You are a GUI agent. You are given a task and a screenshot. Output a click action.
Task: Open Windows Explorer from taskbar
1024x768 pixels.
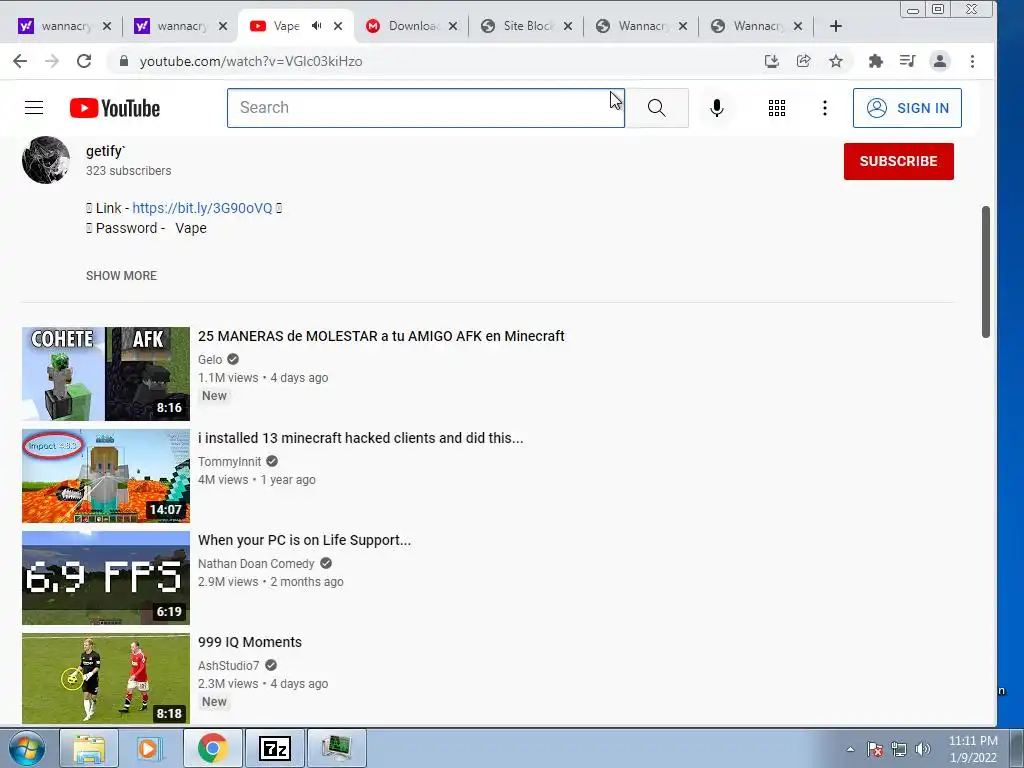pyautogui.click(x=89, y=748)
